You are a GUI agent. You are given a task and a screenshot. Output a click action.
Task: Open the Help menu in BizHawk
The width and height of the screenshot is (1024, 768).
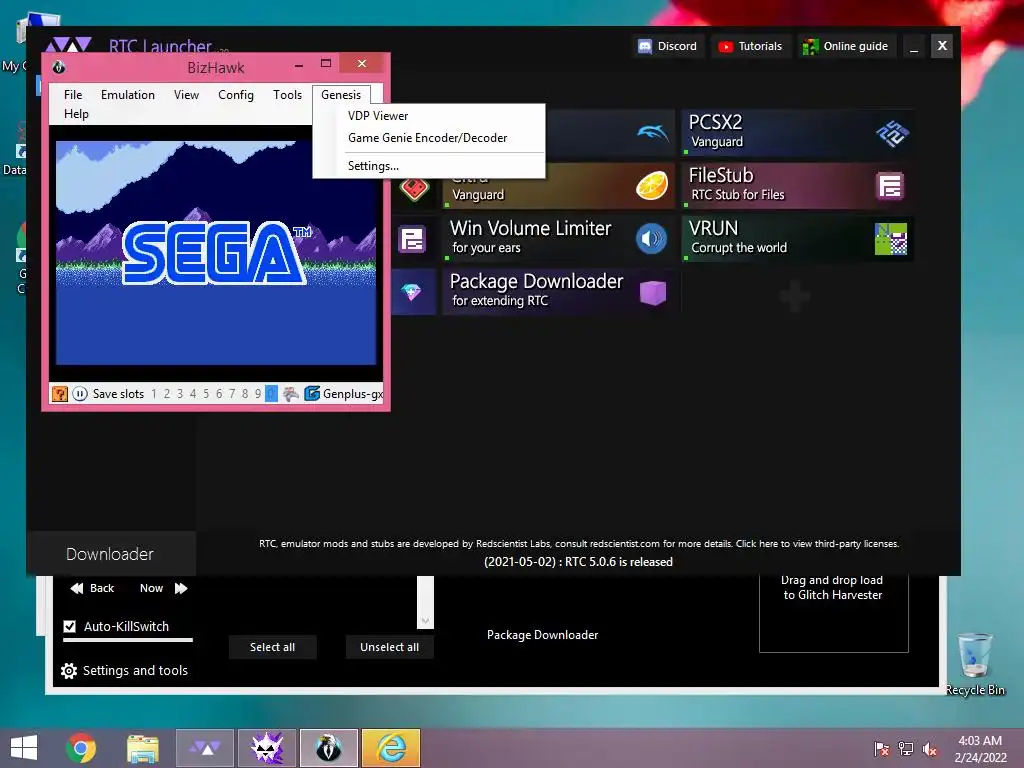point(76,114)
